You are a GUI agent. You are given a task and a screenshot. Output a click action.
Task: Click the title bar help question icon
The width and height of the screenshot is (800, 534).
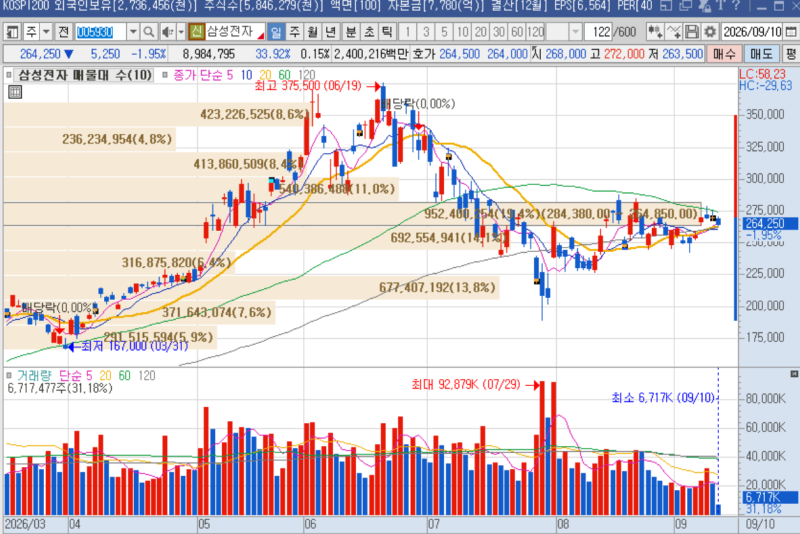[x=736, y=6]
